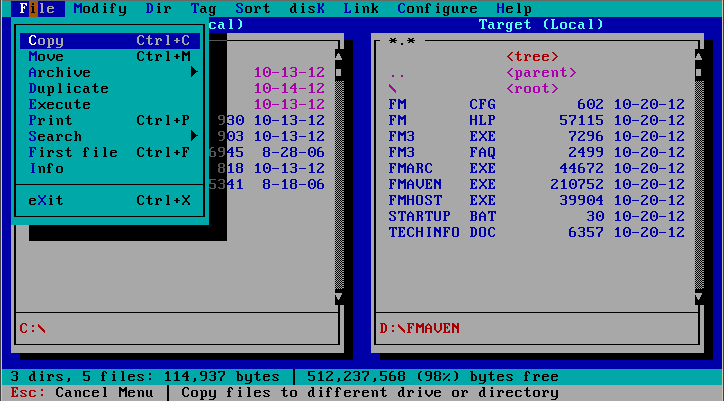This screenshot has width=724, height=401.
Task: Open the Dir menu
Action: pyautogui.click(x=158, y=8)
